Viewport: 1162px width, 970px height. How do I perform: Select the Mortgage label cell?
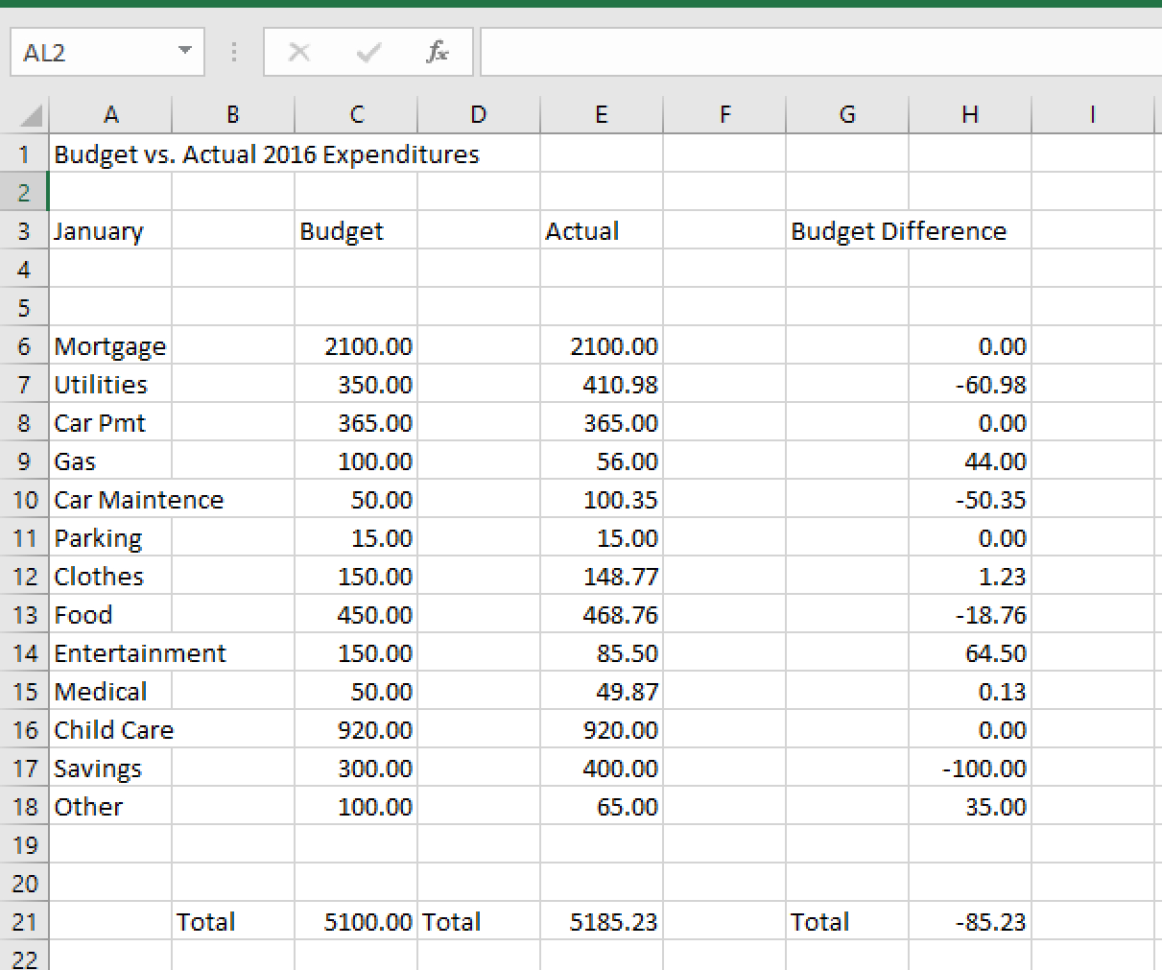tap(110, 346)
